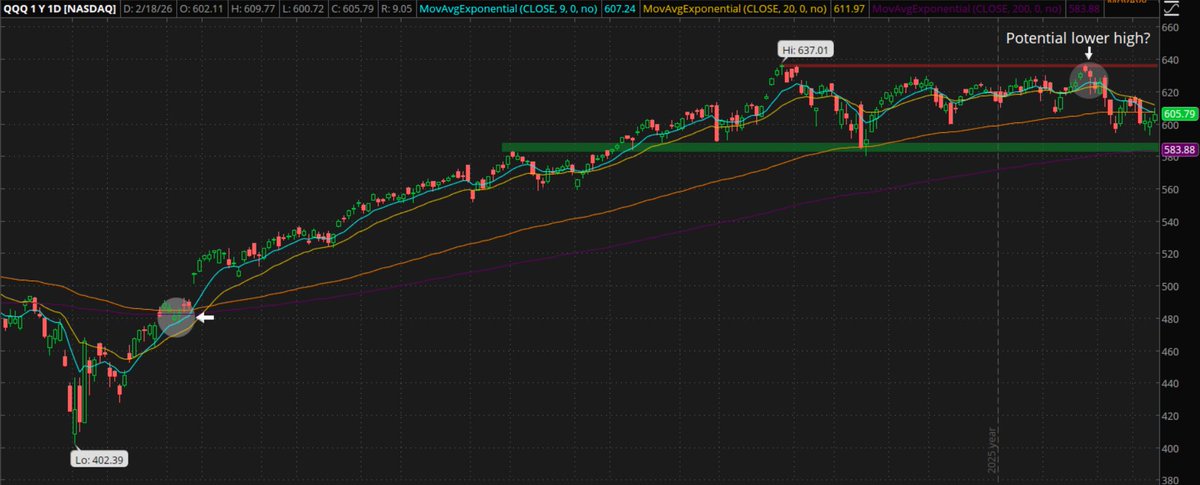The width and height of the screenshot is (1200, 485).
Task: Click the 640 price axis label
Action: coord(1170,60)
